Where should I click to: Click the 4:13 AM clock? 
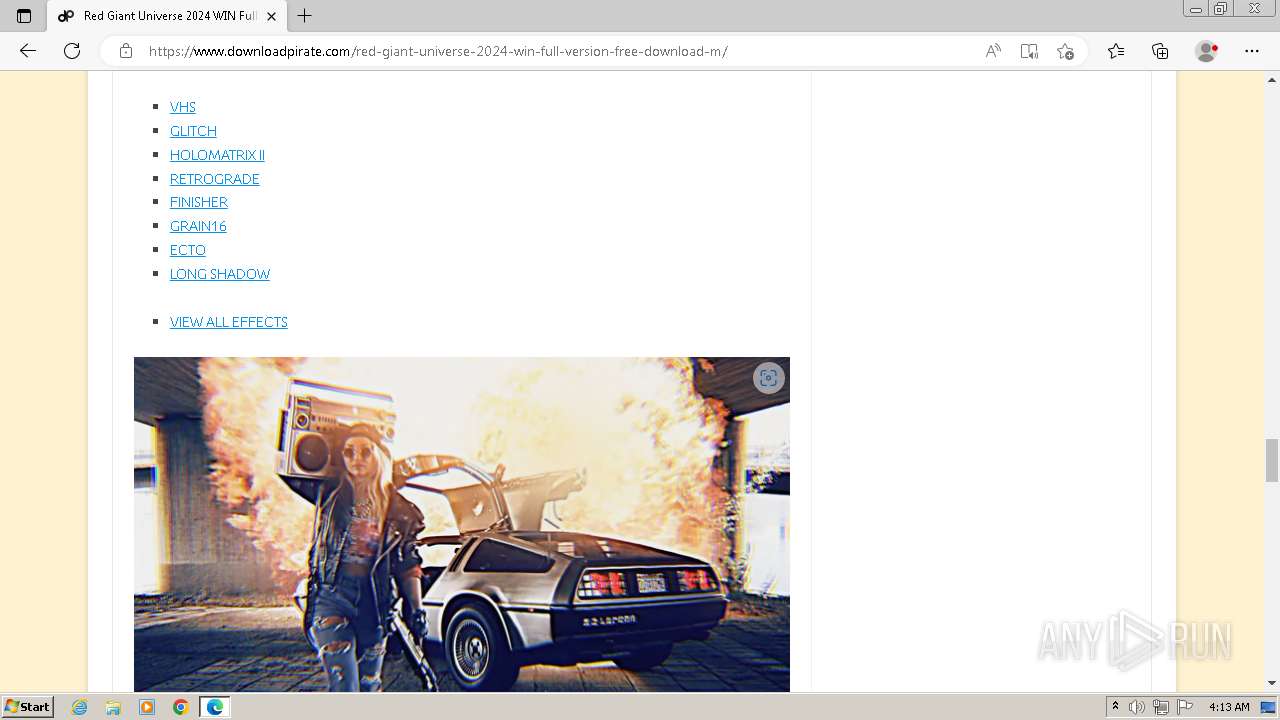[x=1229, y=707]
